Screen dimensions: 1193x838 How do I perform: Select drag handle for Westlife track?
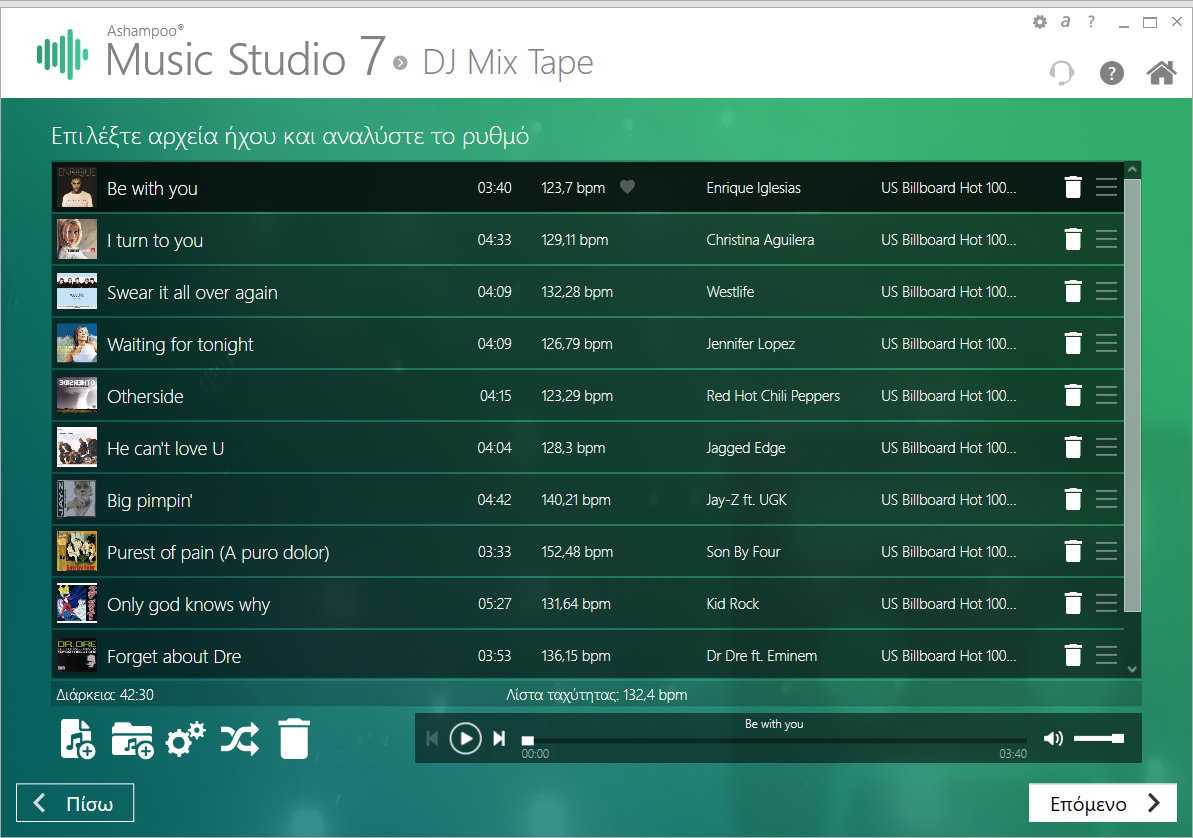[1106, 292]
